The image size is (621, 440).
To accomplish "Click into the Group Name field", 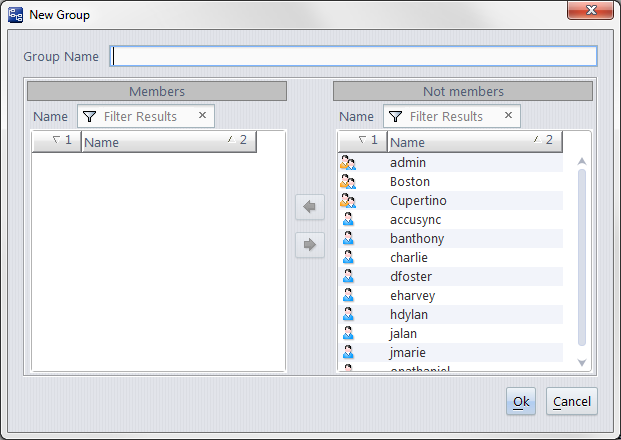I will (354, 56).
